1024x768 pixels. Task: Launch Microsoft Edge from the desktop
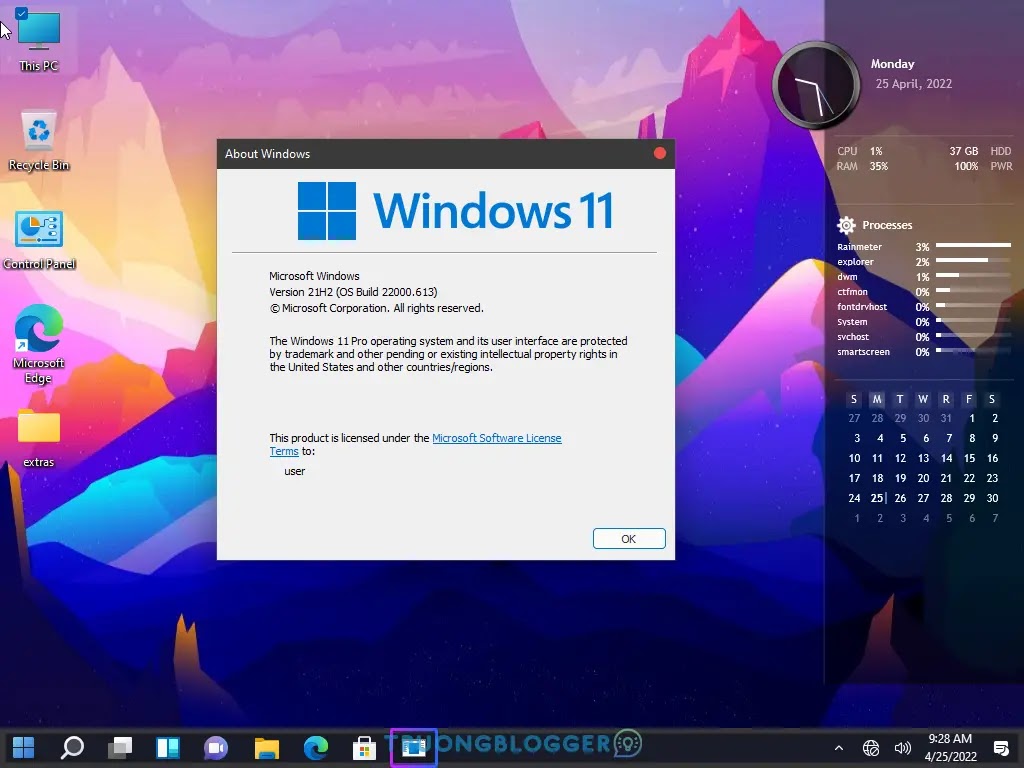pos(39,344)
